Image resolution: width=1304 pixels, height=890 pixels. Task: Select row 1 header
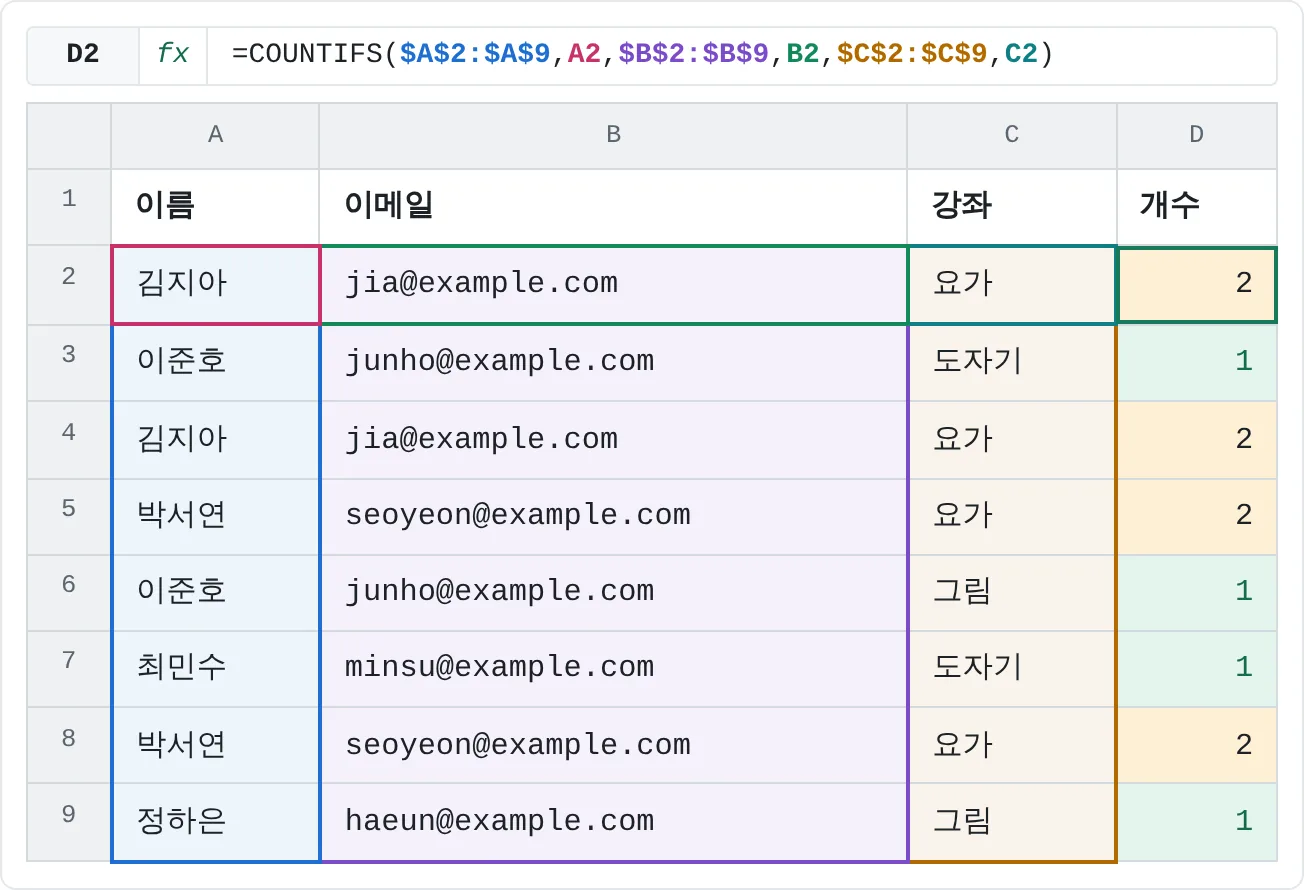coord(69,207)
